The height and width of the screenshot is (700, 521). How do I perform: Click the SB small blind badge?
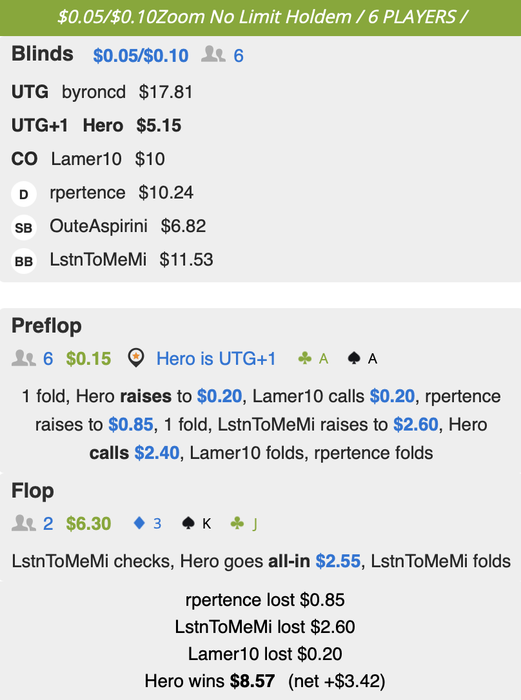click(x=24, y=228)
